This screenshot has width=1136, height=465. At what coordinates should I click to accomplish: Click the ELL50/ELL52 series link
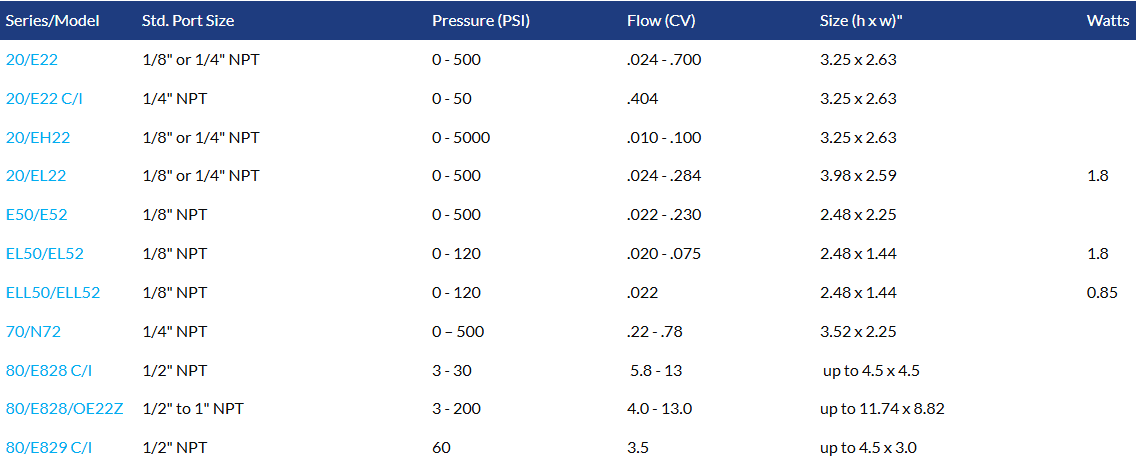(x=53, y=293)
